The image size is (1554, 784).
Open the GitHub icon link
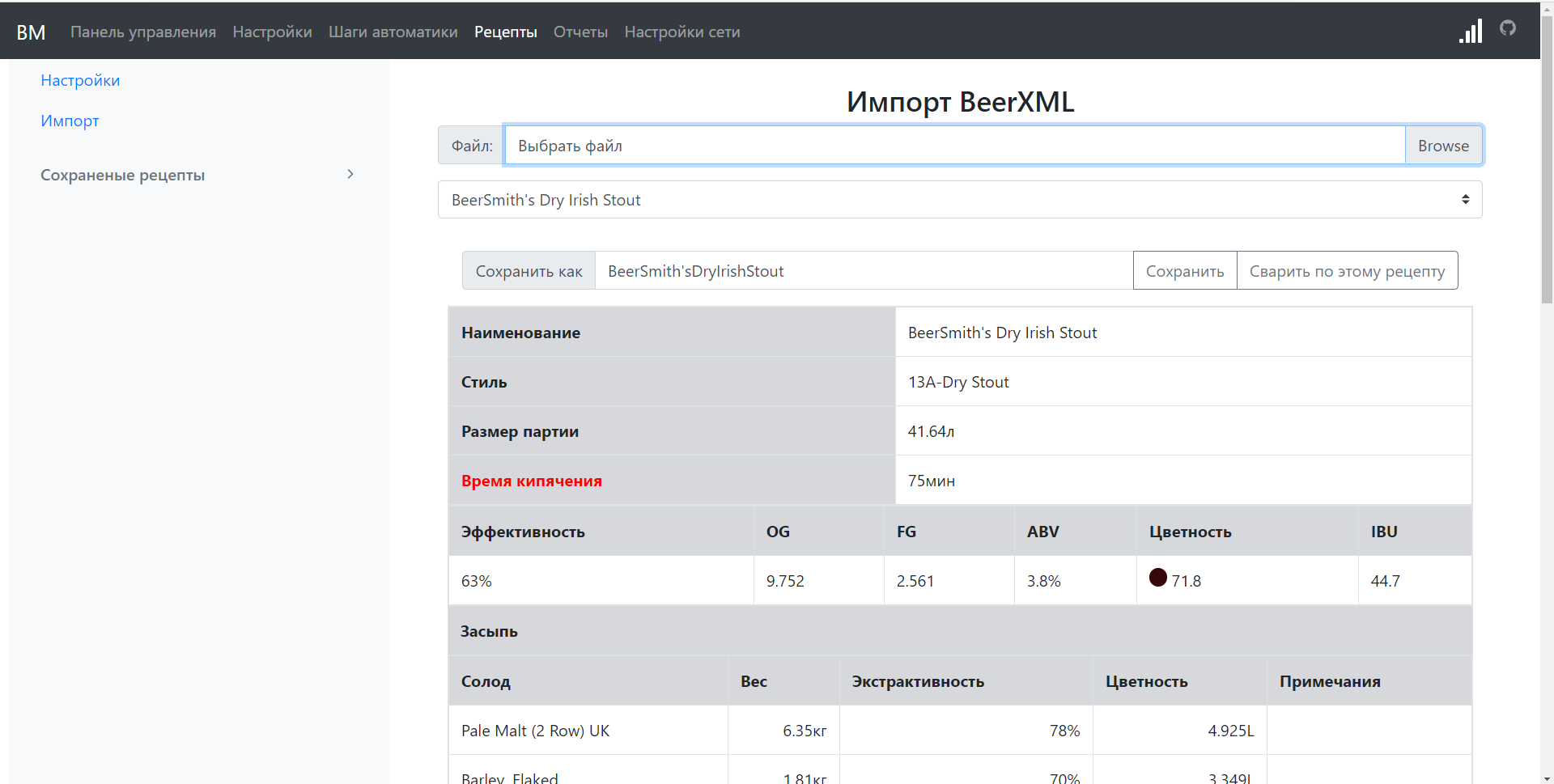(x=1507, y=28)
